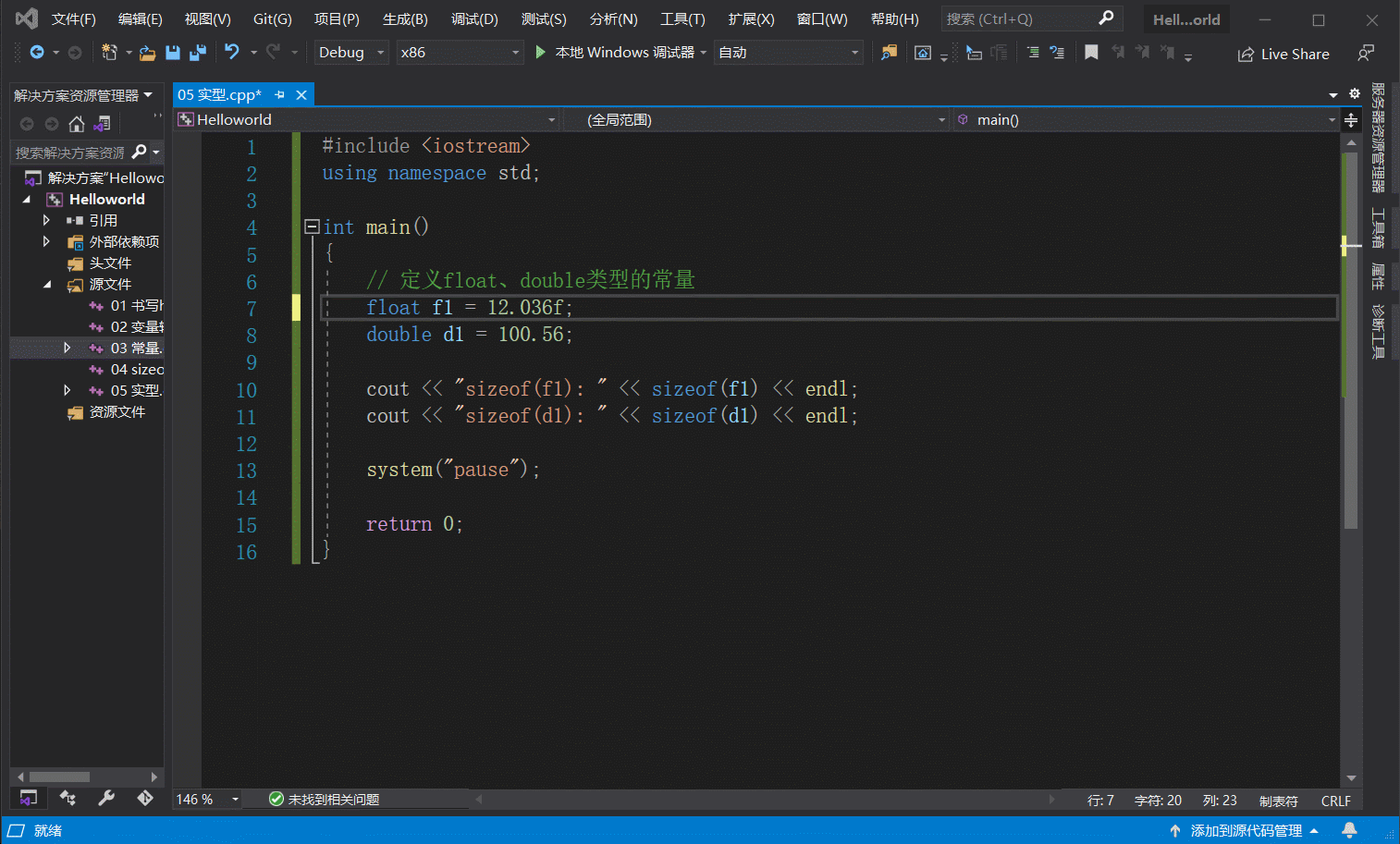Click 添加到源代码管理 in the status bar
Screen dimensions: 1400x844
(1244, 830)
